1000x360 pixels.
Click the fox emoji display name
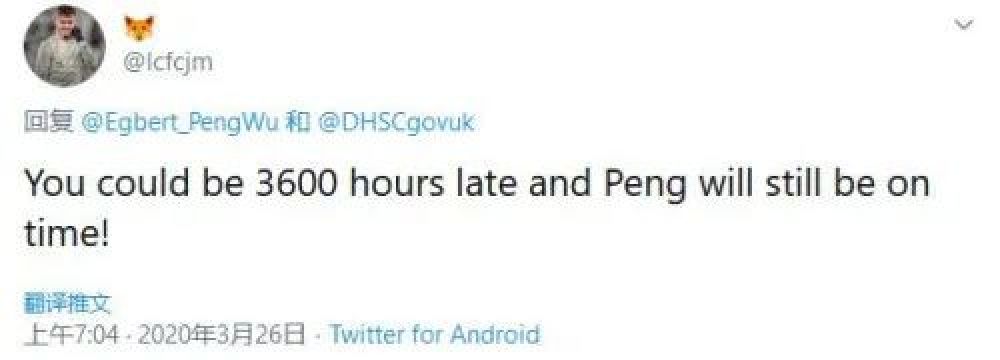click(x=139, y=29)
